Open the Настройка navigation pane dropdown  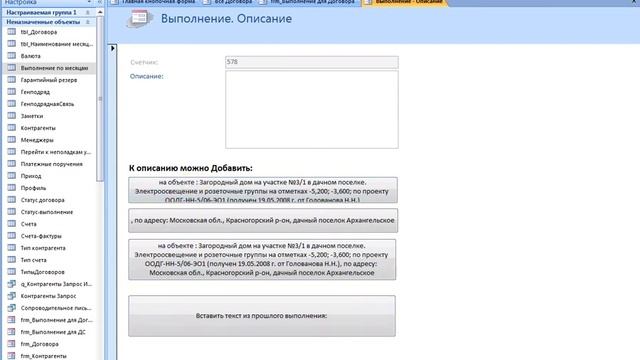pyautogui.click(x=89, y=2)
